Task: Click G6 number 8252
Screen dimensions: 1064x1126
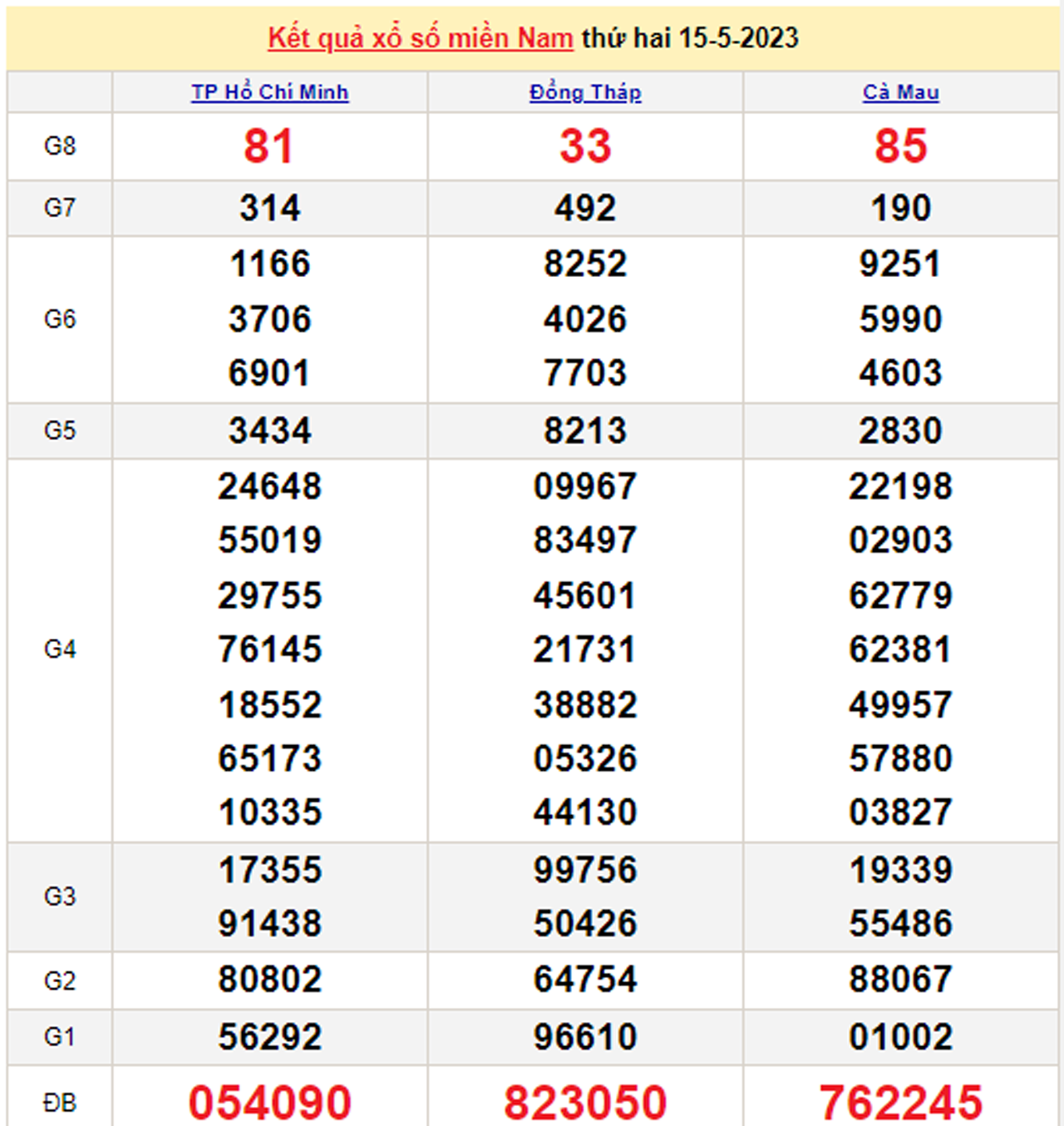Action: 585,264
